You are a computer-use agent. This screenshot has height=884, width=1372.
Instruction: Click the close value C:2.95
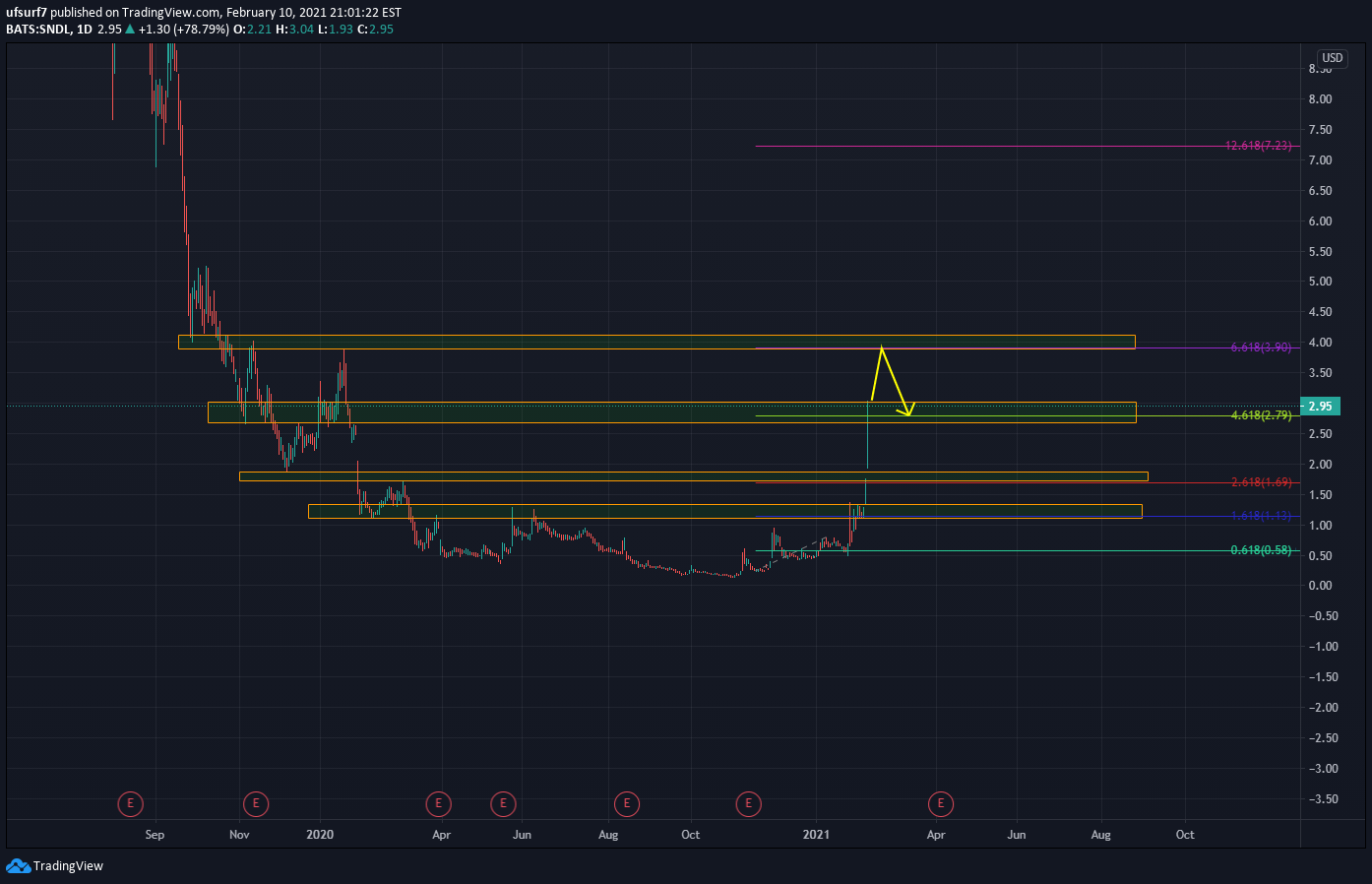click(375, 29)
